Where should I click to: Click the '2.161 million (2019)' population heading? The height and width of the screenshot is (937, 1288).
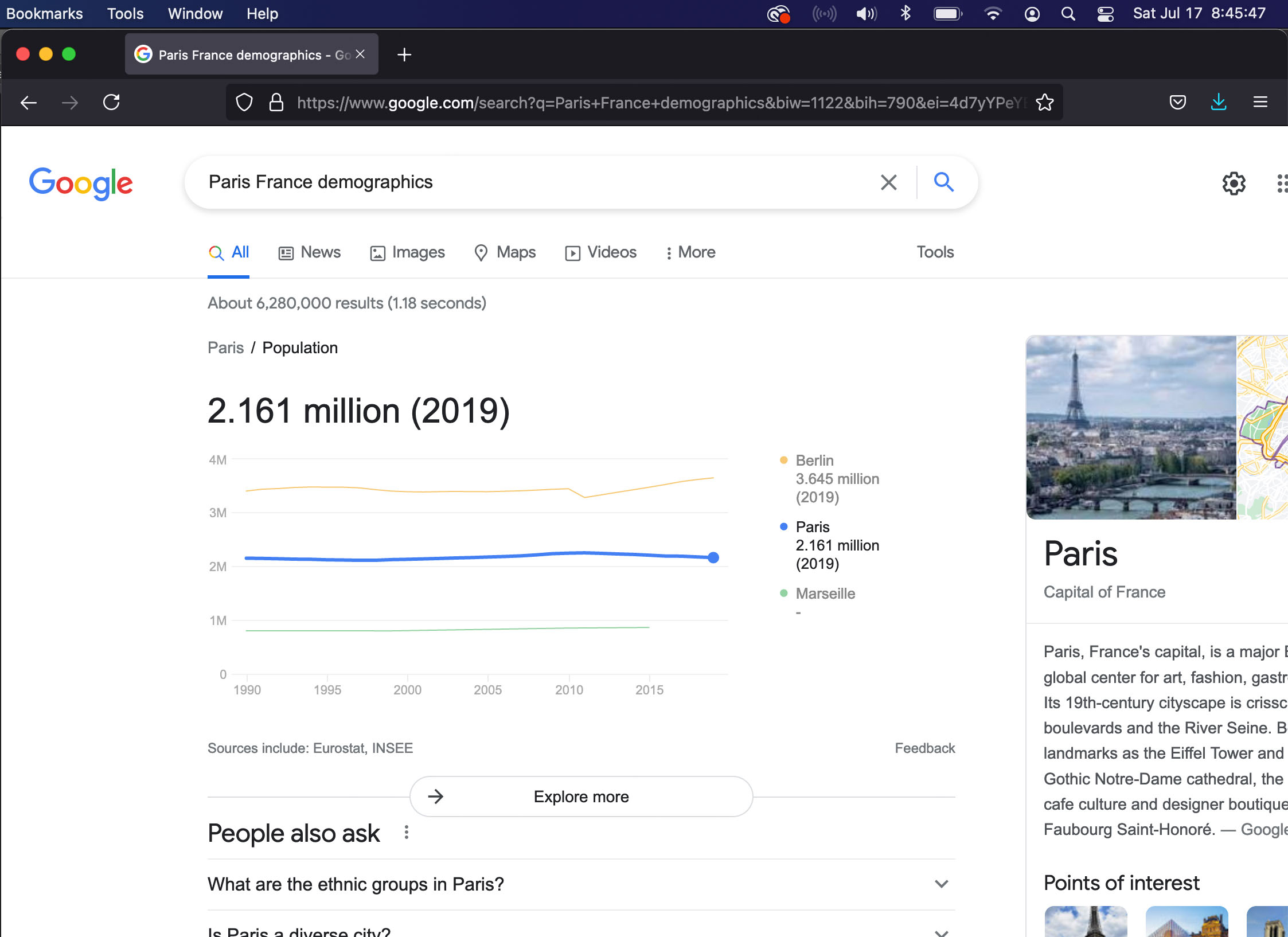pos(358,411)
